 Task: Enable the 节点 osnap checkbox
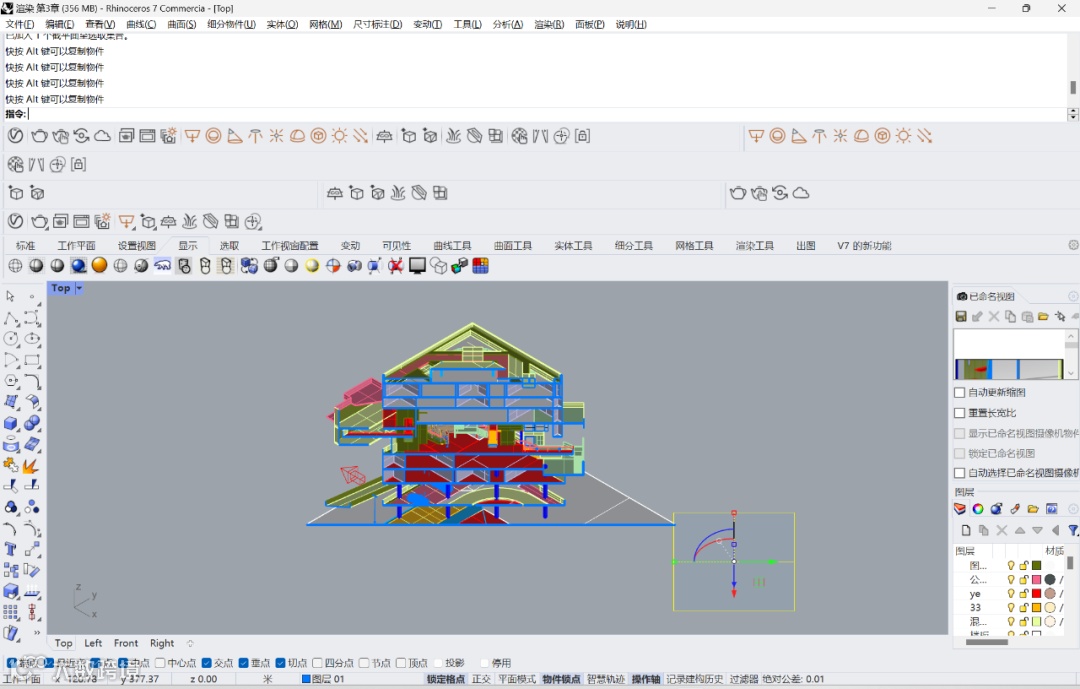(x=364, y=663)
